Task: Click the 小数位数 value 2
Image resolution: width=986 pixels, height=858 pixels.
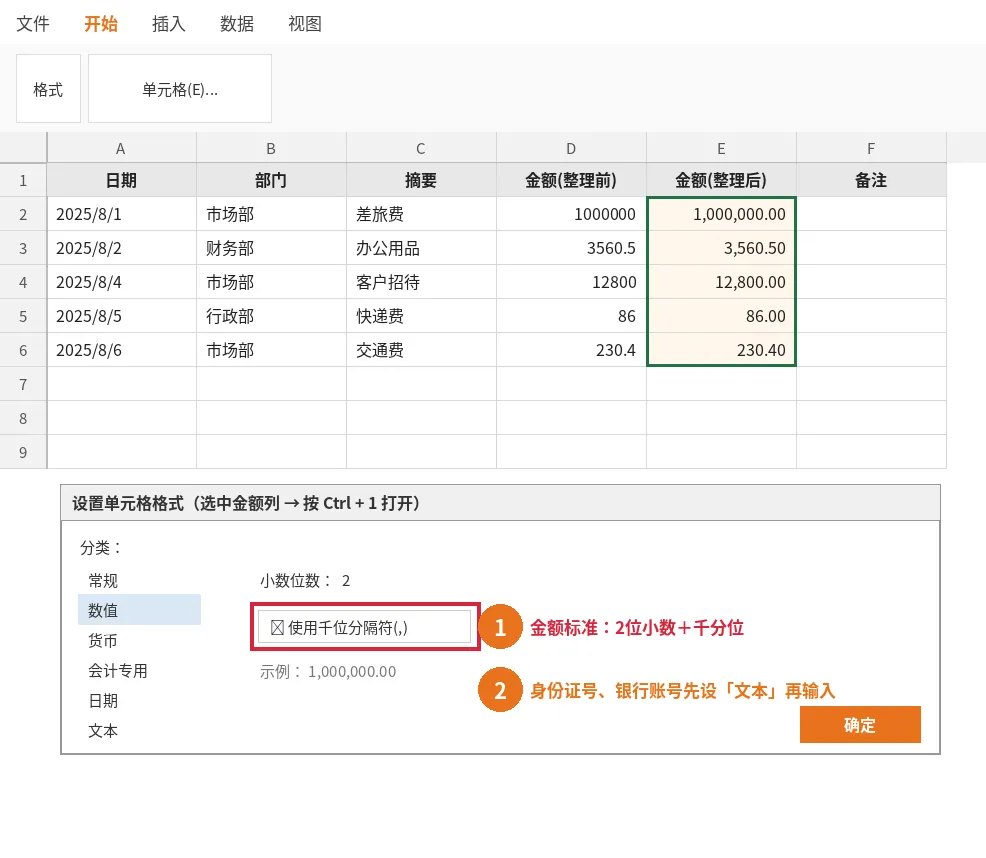Action: pyautogui.click(x=346, y=581)
